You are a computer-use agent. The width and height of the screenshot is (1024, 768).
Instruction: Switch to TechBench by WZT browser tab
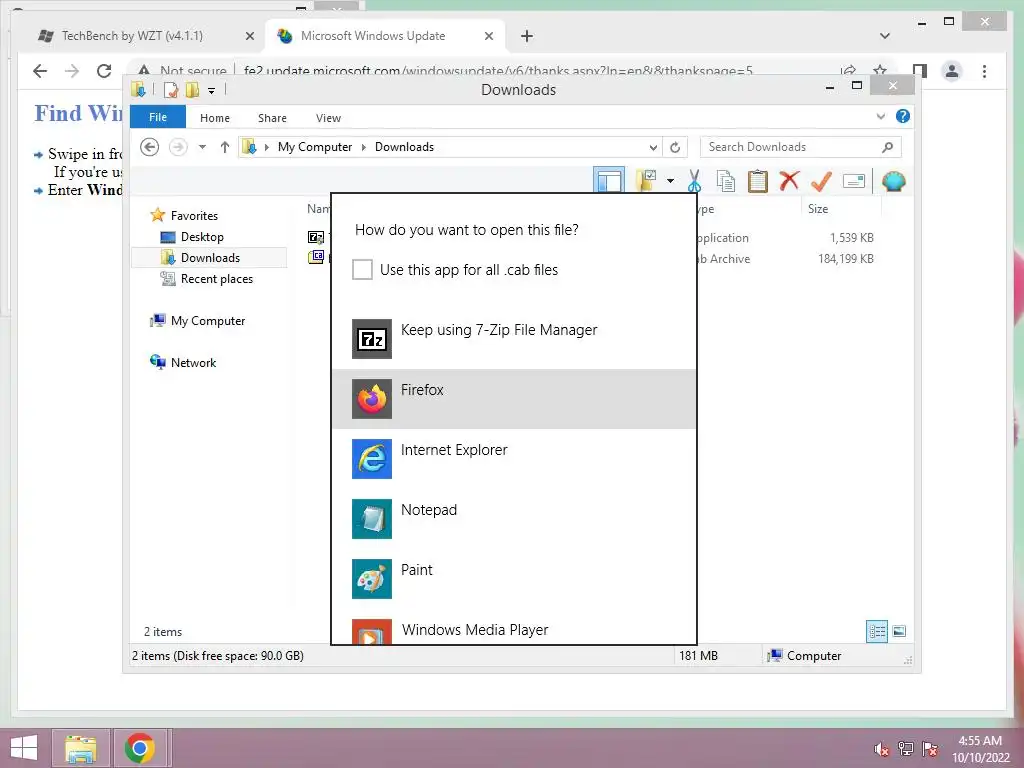tap(131, 36)
